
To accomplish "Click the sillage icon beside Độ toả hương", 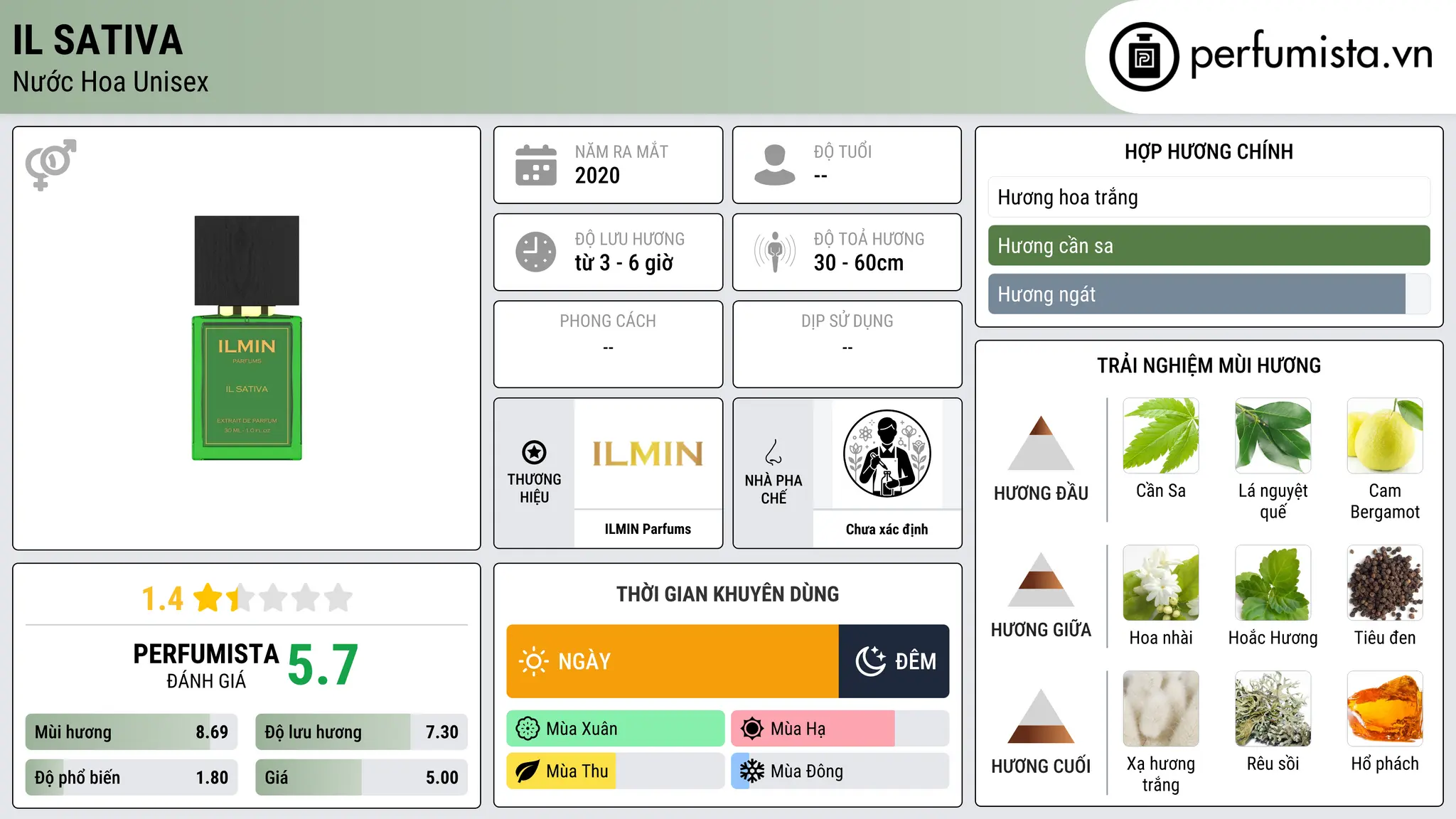I will (x=775, y=252).
